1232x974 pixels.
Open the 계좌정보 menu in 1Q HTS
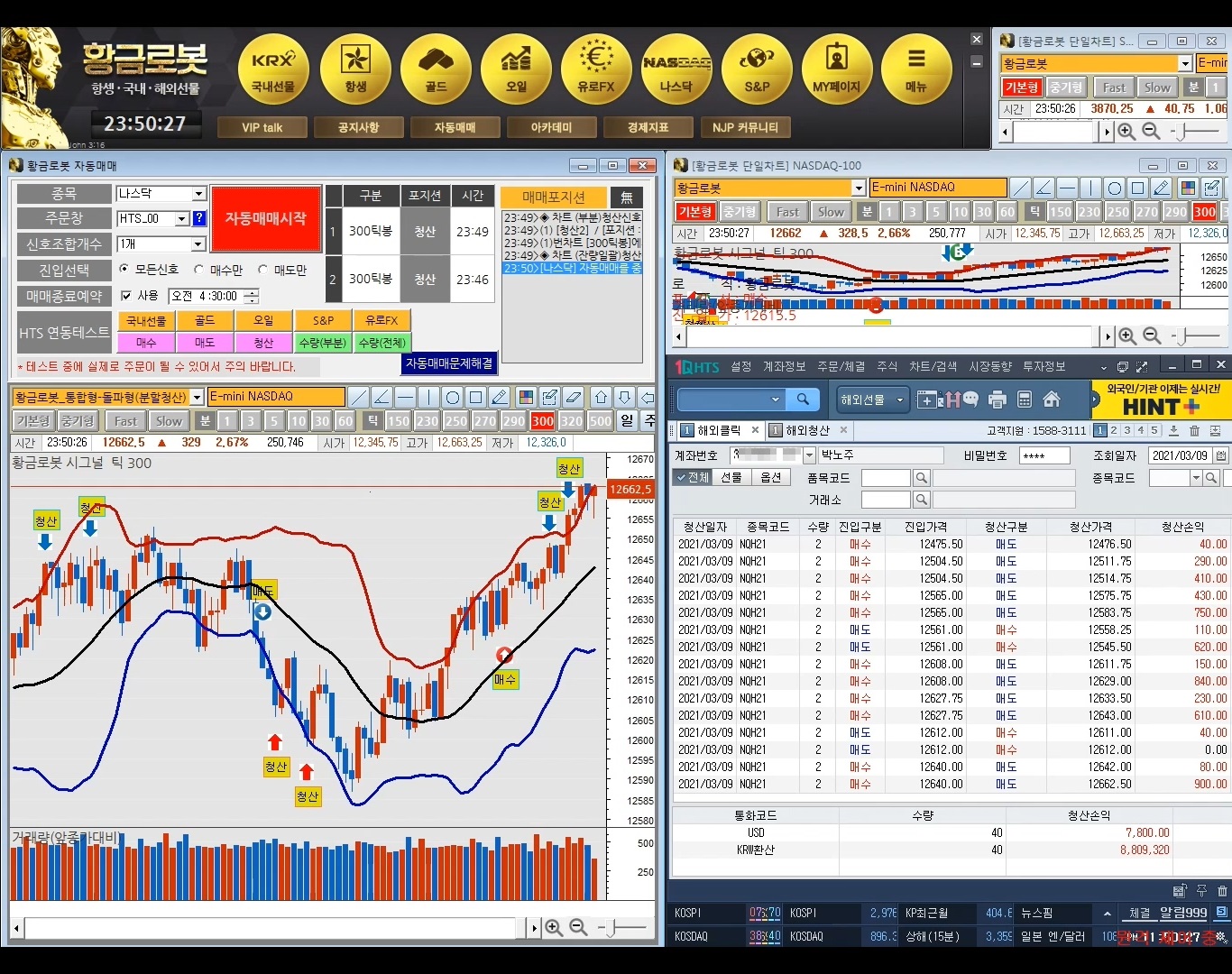785,366
